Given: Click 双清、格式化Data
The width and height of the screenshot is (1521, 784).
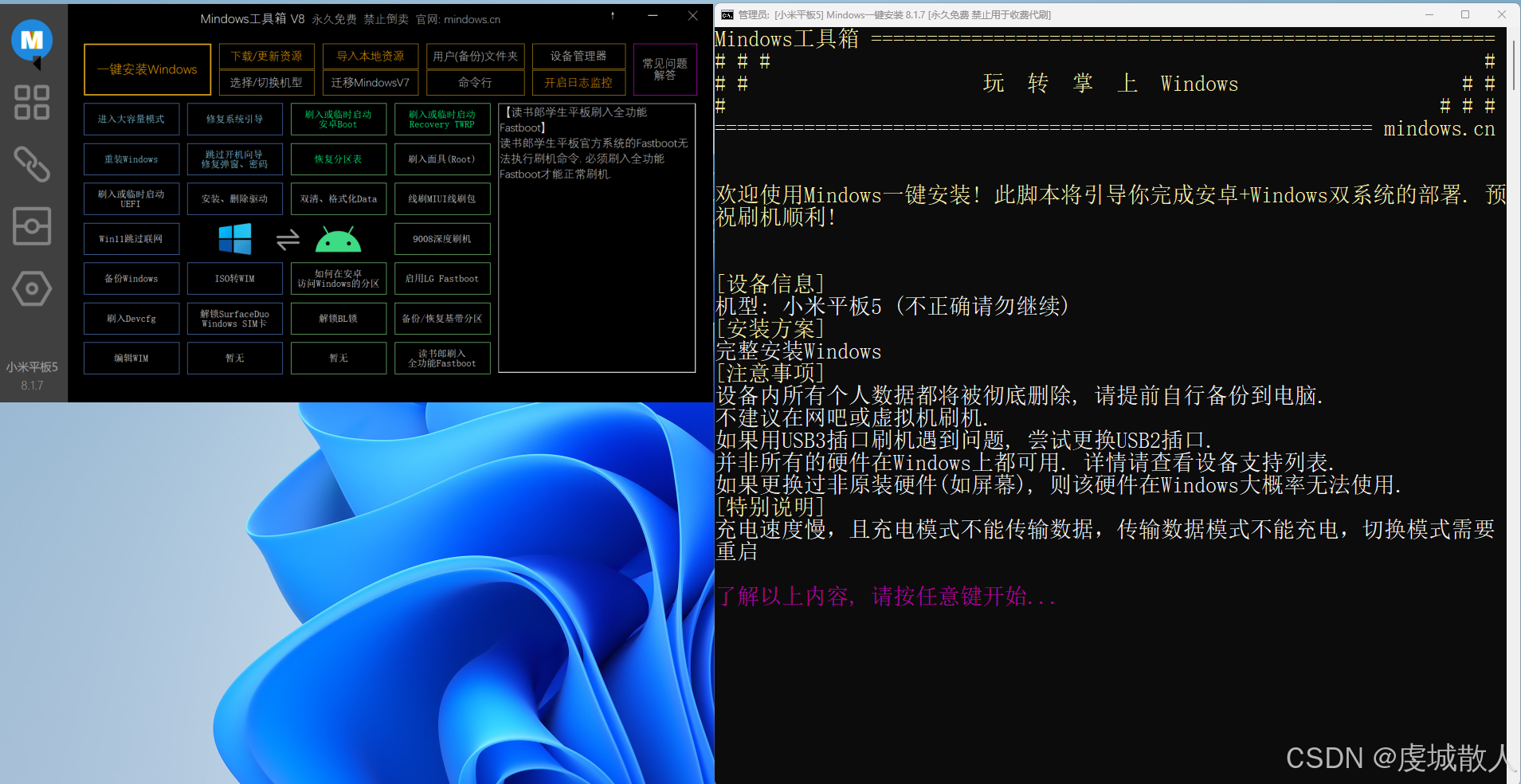Looking at the screenshot, I should tap(339, 199).
